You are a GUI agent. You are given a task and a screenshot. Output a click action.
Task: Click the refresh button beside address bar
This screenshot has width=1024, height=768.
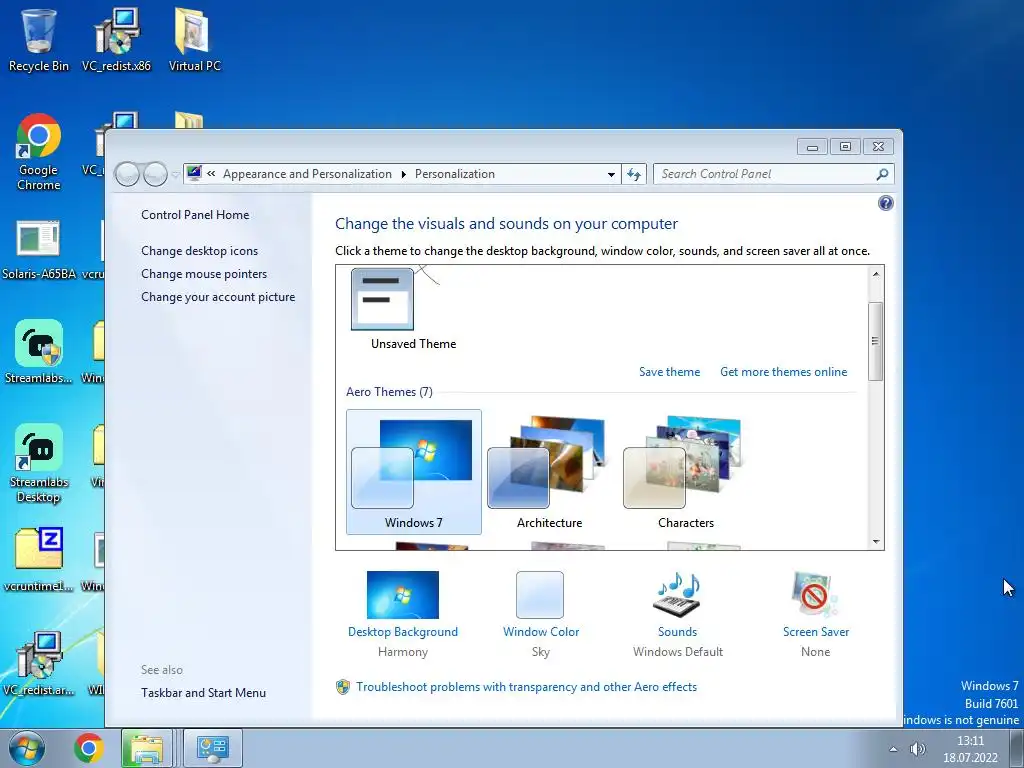(x=633, y=174)
